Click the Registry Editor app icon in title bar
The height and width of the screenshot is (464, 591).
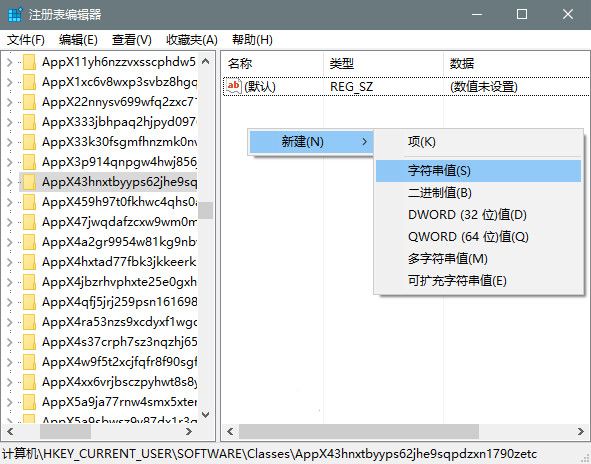(x=15, y=14)
